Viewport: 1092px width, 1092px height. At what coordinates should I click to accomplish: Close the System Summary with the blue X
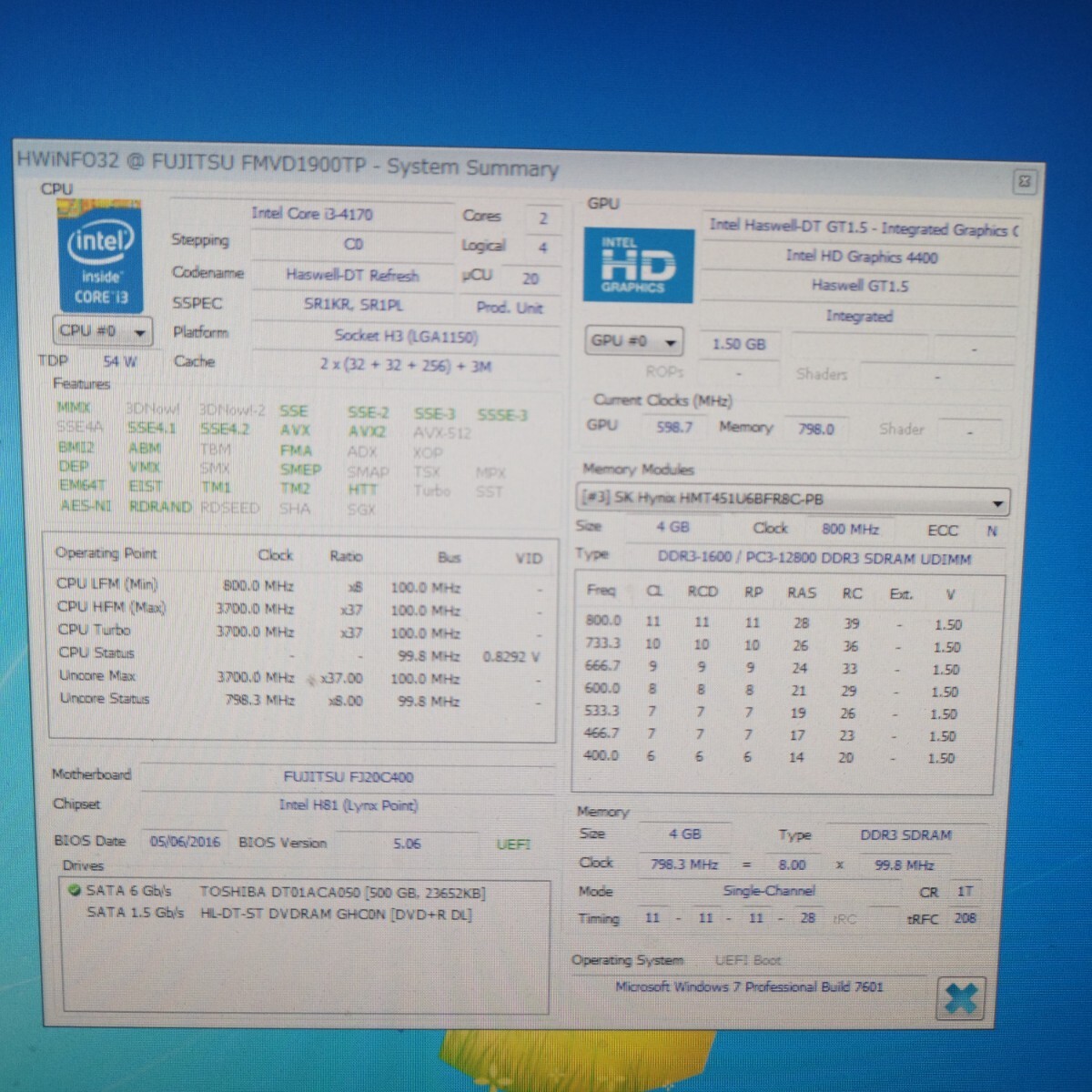(x=961, y=999)
